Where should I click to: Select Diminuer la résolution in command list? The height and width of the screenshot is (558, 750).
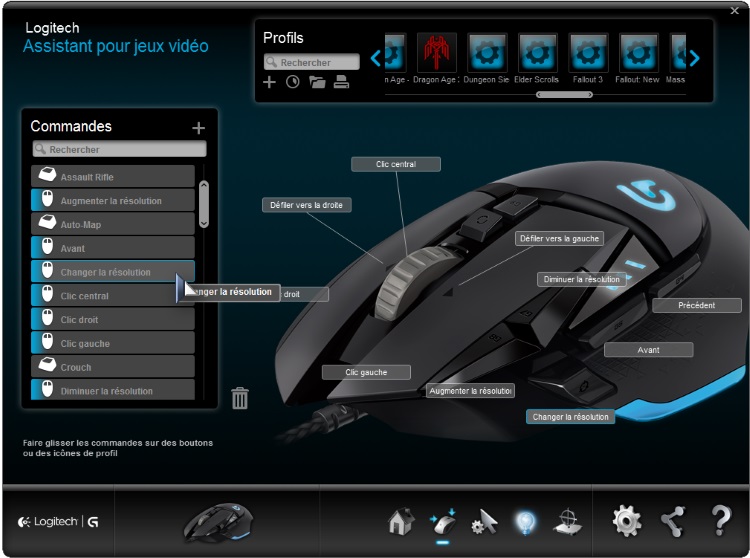tap(113, 390)
